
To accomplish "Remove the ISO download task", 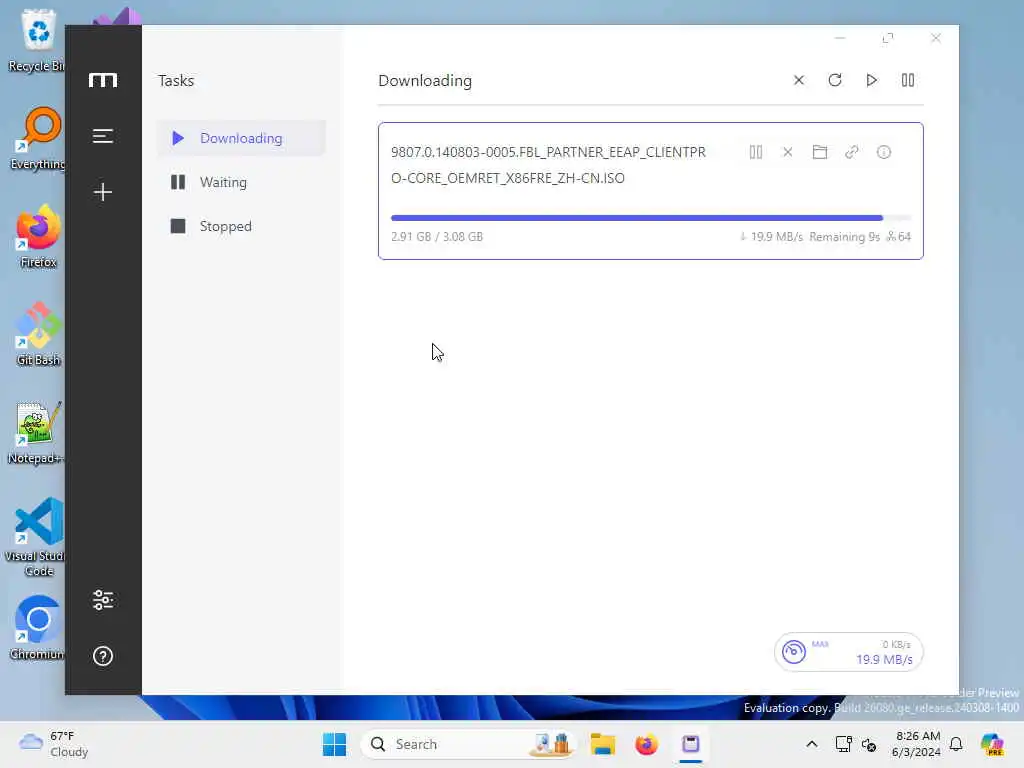I will pos(788,152).
